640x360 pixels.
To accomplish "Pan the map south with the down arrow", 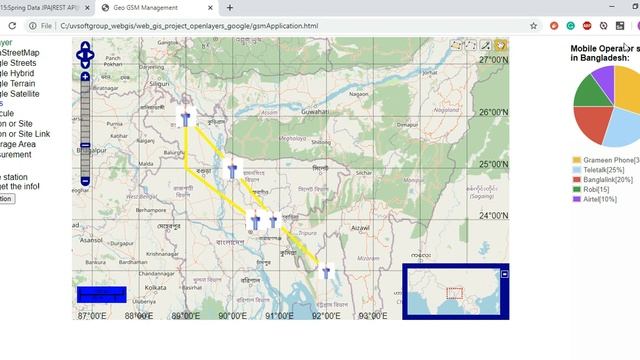I will coord(85,64).
